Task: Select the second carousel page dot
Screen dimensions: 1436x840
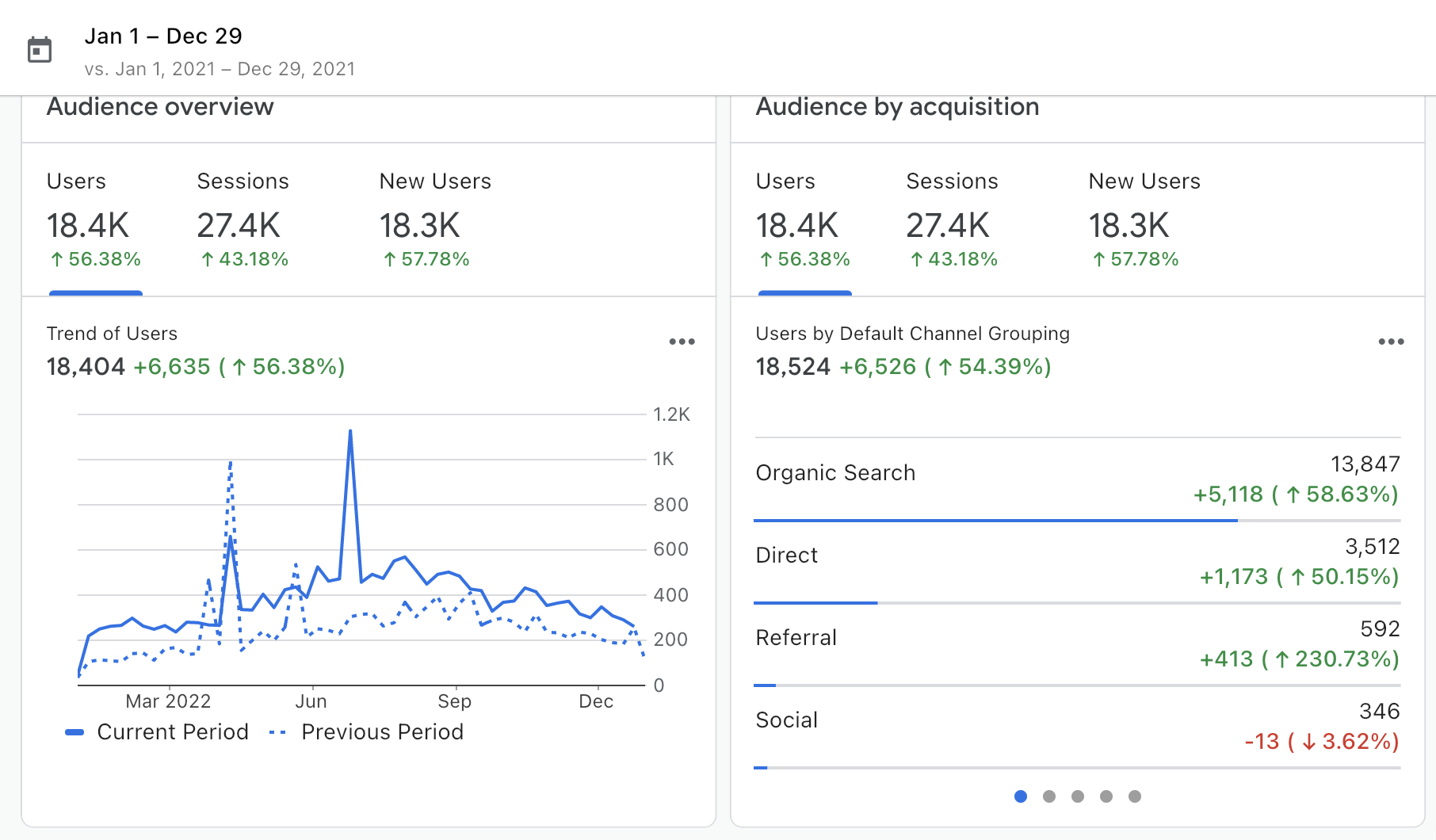Action: [1049, 796]
